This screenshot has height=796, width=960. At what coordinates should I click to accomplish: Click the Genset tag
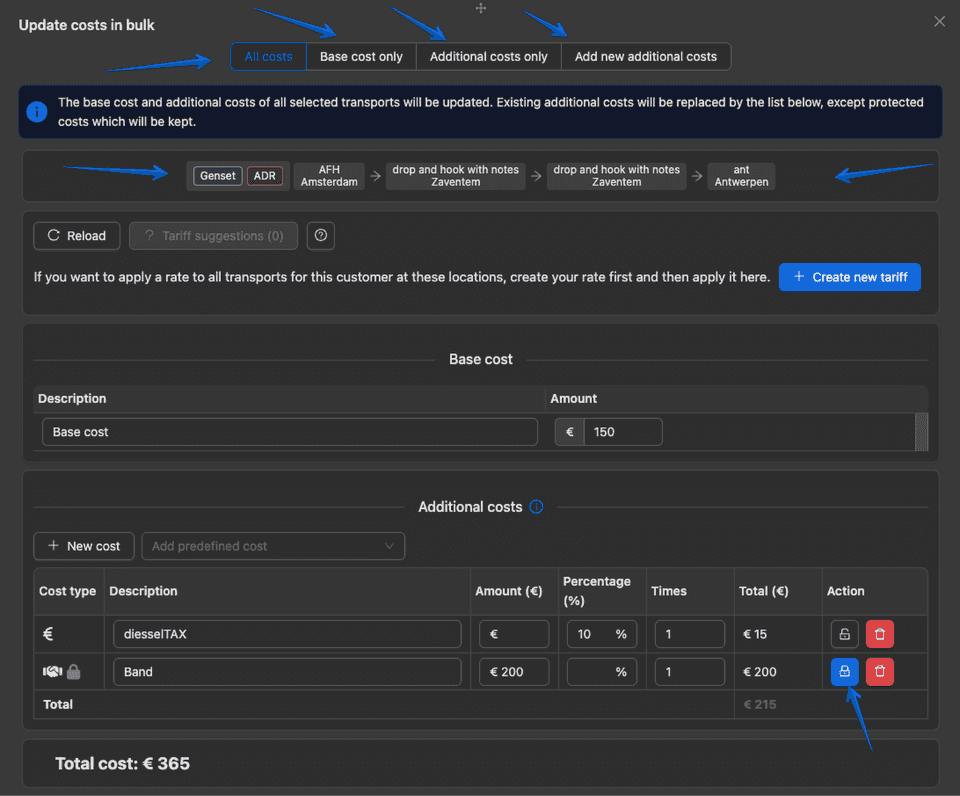click(x=218, y=176)
